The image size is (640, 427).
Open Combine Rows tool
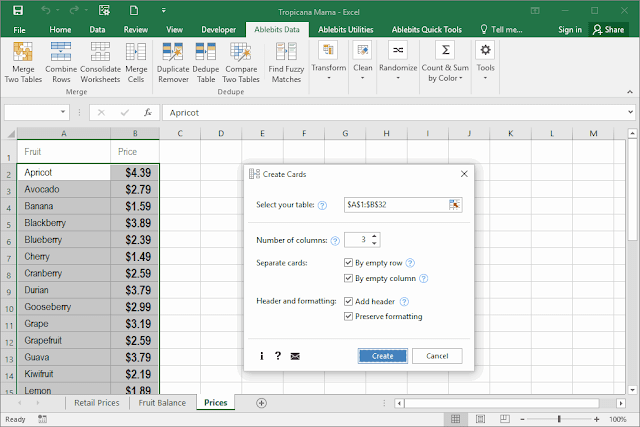pos(61,62)
